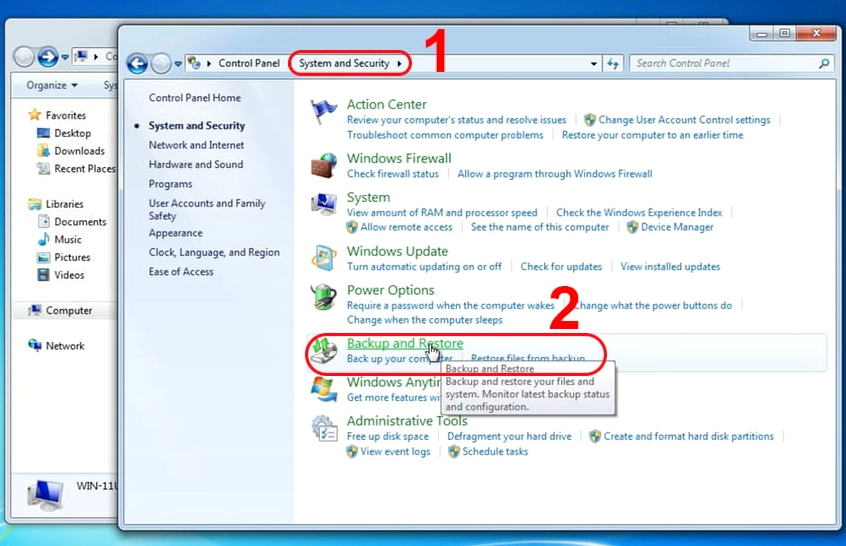The height and width of the screenshot is (546, 846).
Task: Click forward arrow in Control Panel window
Action: click(161, 64)
